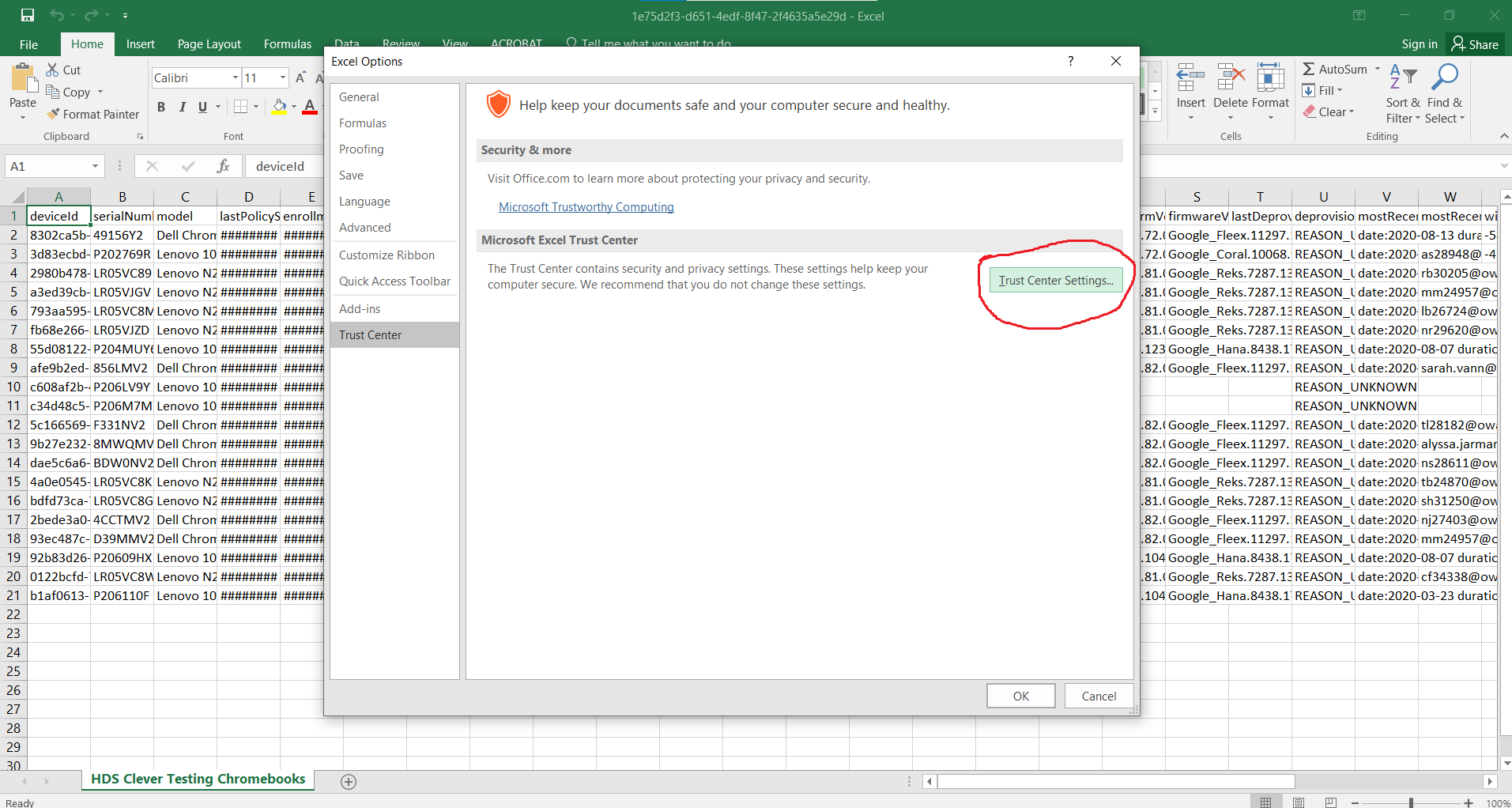This screenshot has width=1512, height=808.
Task: Add a new sheet with the plus icon
Action: click(x=349, y=781)
